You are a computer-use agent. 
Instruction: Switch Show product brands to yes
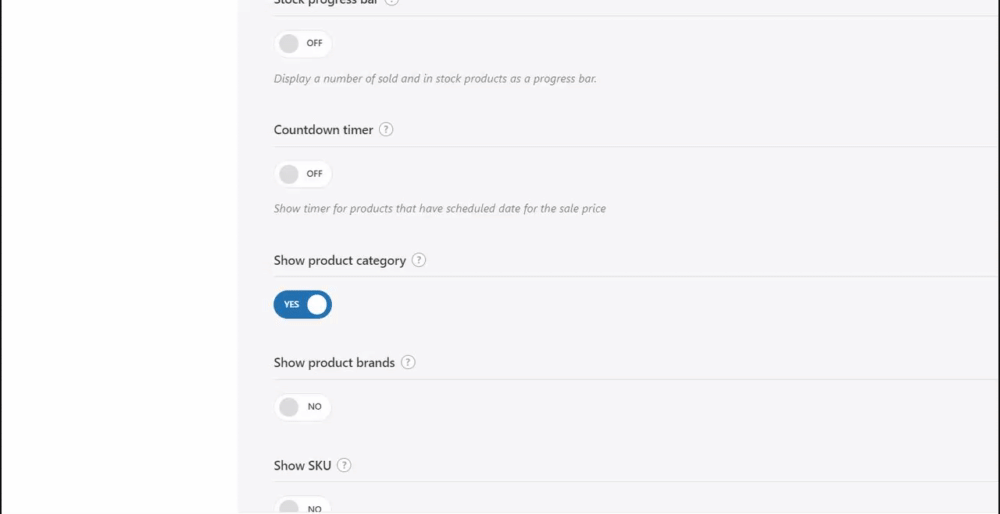(x=302, y=407)
